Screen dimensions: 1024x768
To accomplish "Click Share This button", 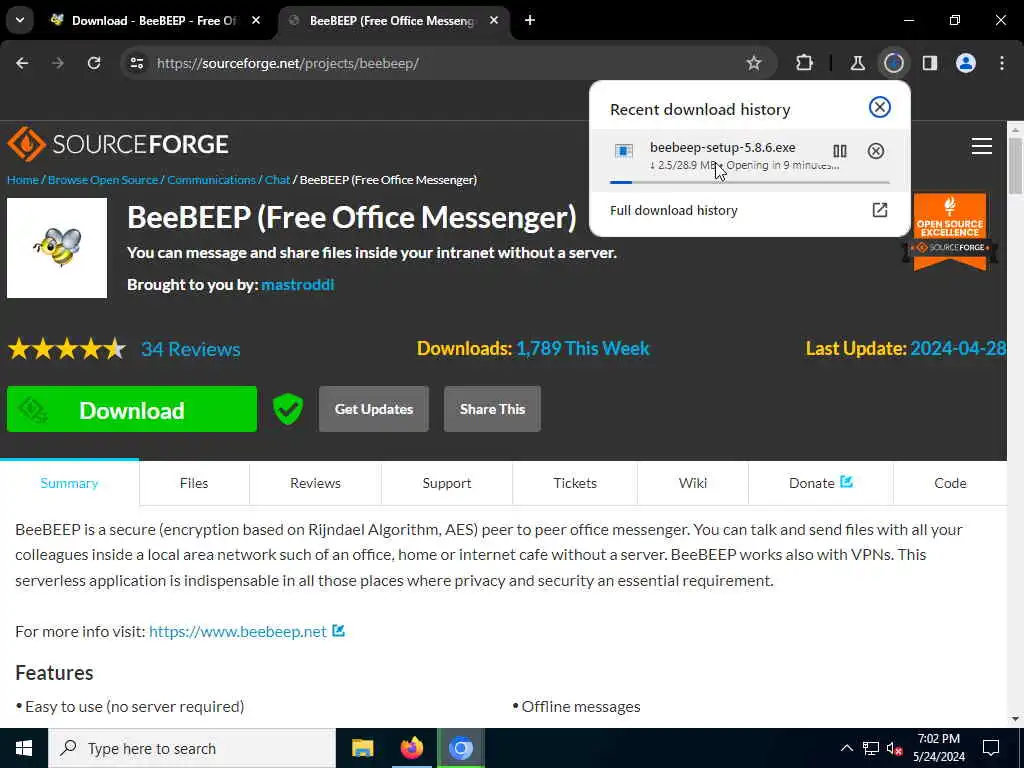I will [492, 409].
